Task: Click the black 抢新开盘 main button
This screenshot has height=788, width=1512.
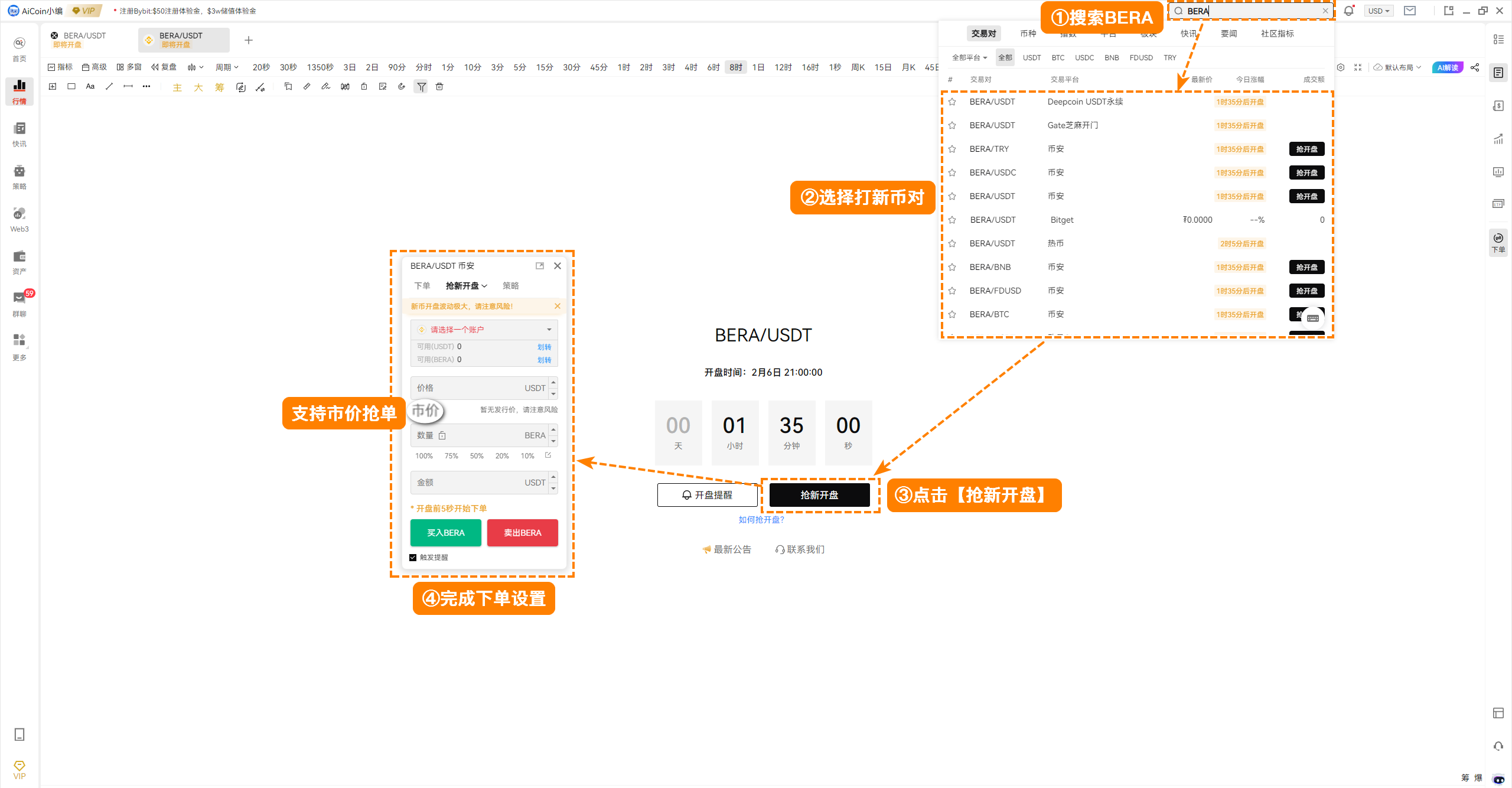Action: click(x=819, y=495)
